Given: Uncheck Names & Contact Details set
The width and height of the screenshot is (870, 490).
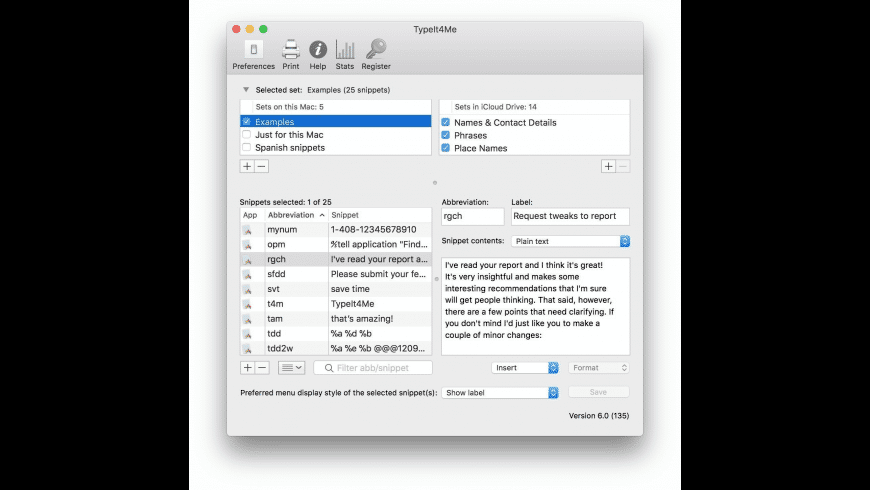Looking at the screenshot, I should [x=446, y=122].
